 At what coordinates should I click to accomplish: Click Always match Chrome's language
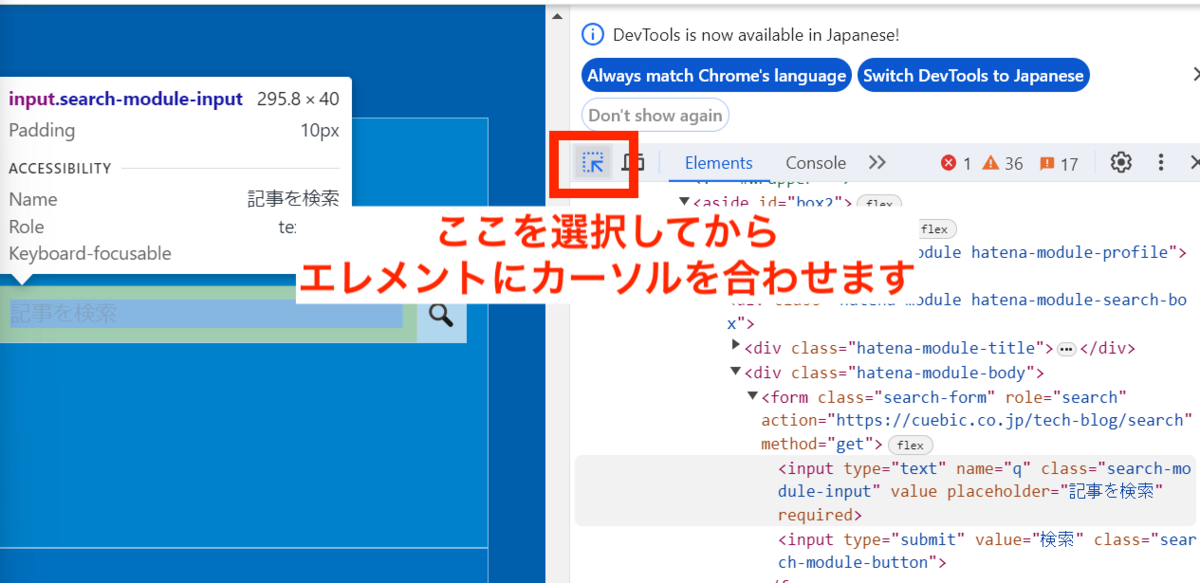tap(716, 76)
